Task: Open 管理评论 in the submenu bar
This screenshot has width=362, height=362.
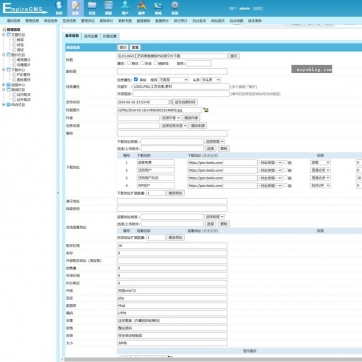Action: click(x=88, y=21)
